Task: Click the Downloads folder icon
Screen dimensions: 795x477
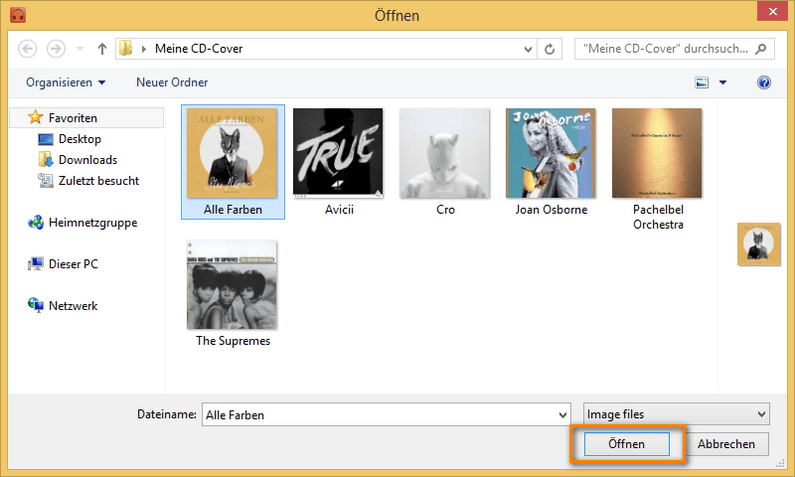Action: 46,159
